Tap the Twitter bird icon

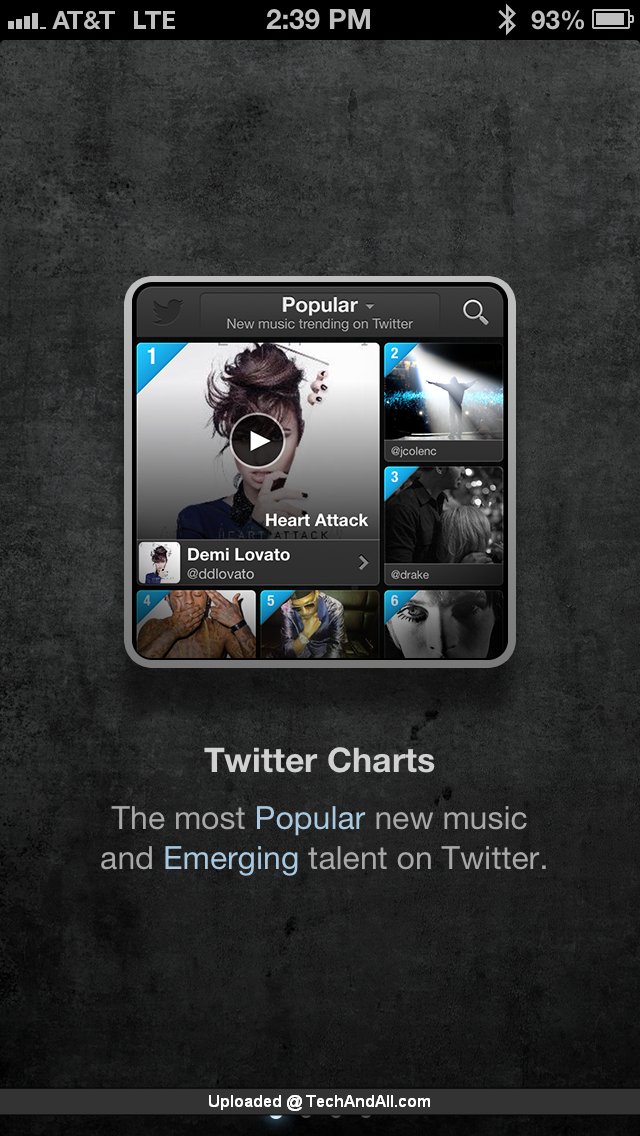(x=167, y=313)
